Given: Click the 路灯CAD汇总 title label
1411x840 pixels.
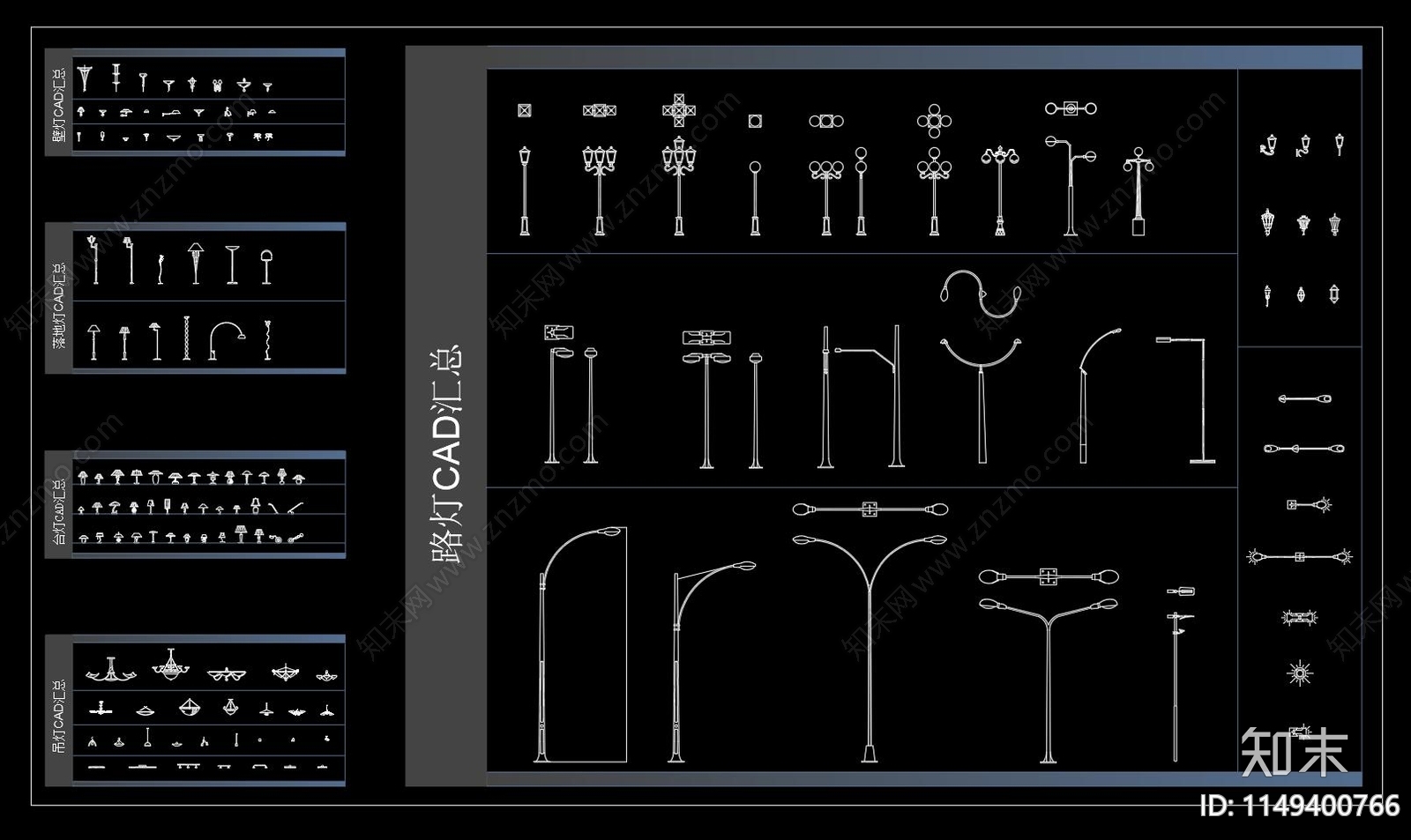Looking at the screenshot, I should pos(445,455).
